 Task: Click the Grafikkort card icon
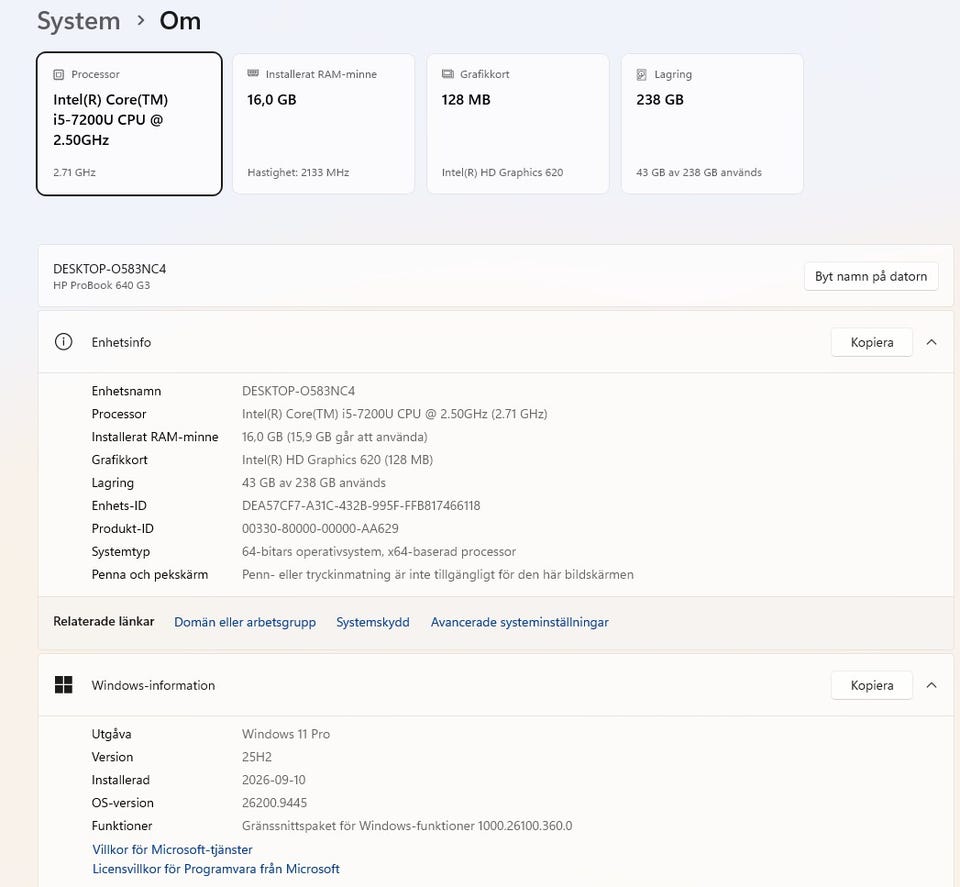coord(448,74)
